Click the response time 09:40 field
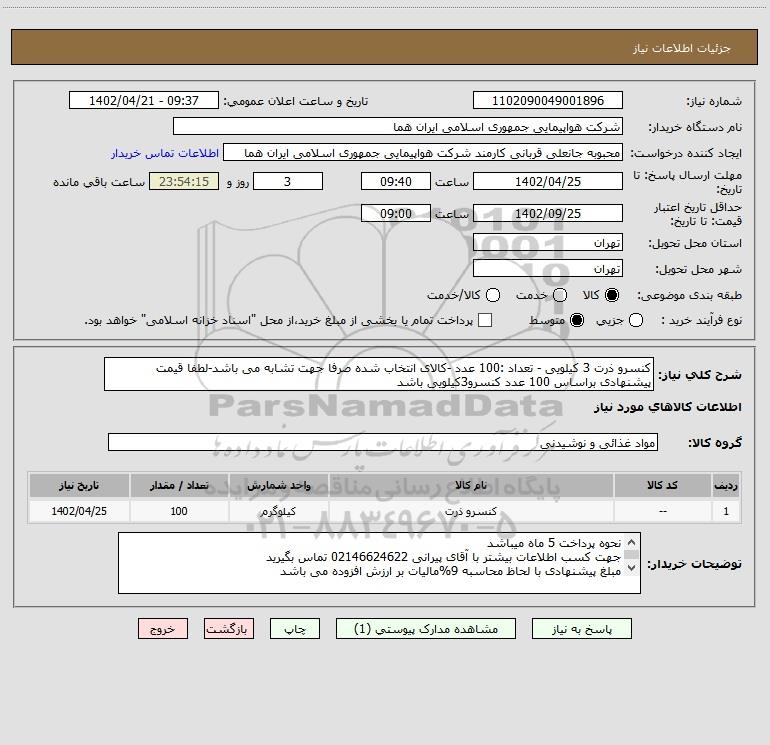This screenshot has height=745, width=770. coord(396,181)
